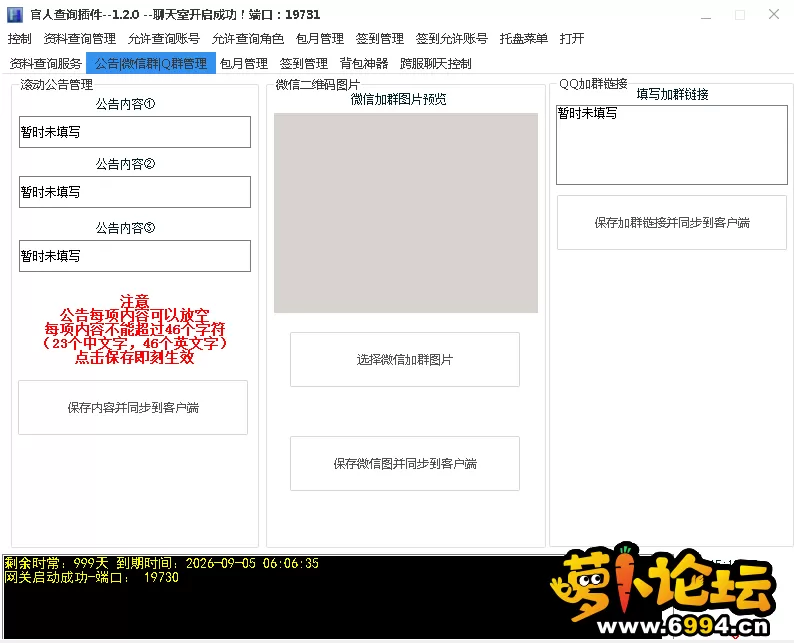Open the 签到管理 menu in menu bar
The image size is (794, 643).
(x=380, y=38)
